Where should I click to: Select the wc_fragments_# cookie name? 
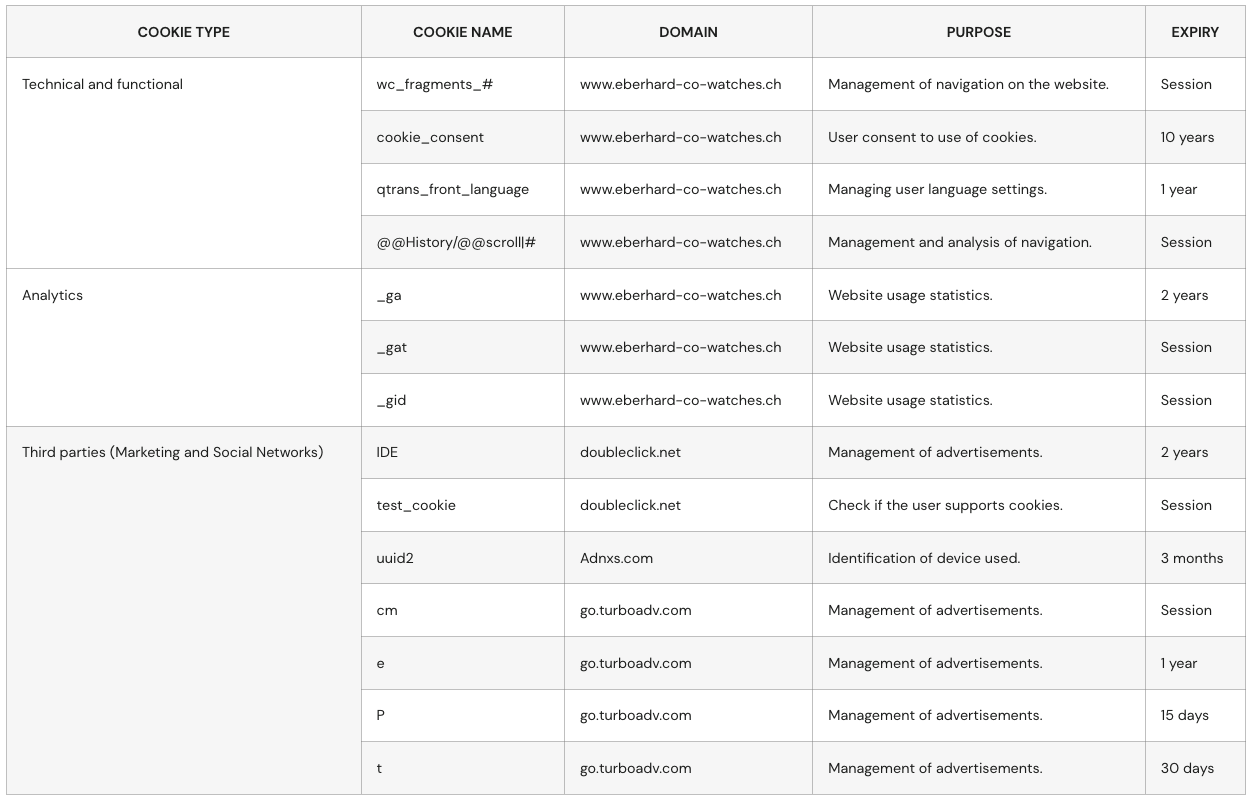pos(434,85)
